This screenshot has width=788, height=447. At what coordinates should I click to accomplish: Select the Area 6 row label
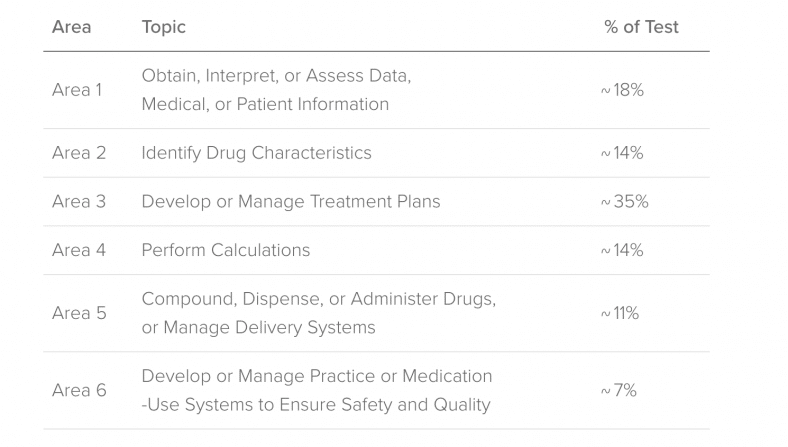tap(78, 390)
